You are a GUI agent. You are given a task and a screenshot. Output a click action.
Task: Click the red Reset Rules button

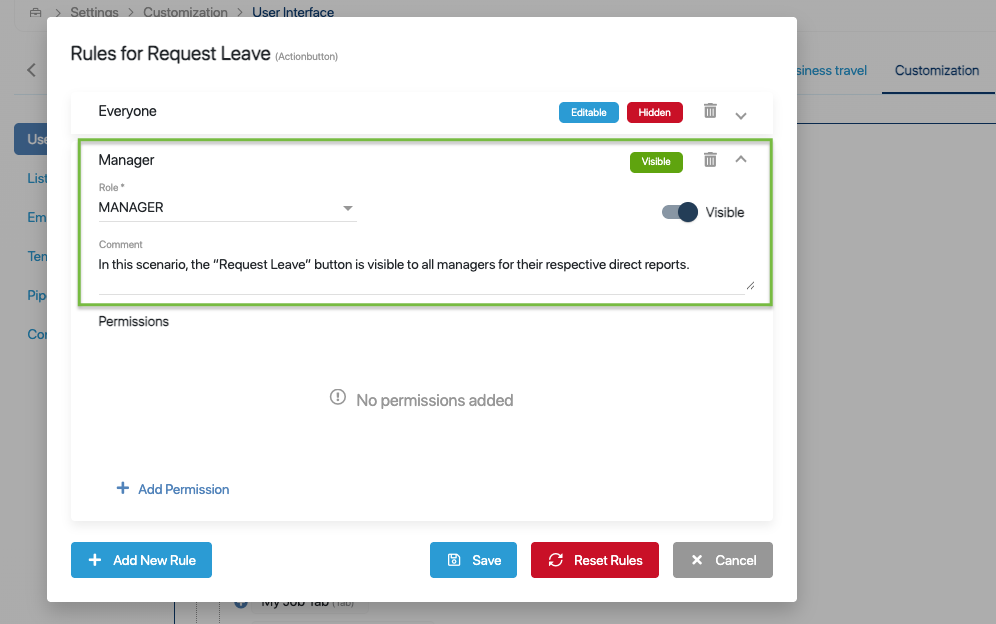click(x=595, y=560)
